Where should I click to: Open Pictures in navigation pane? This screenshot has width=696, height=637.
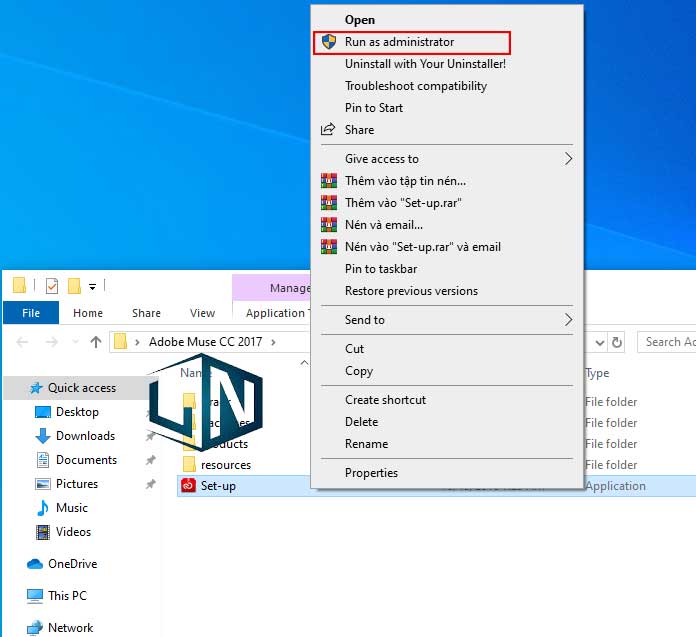coord(77,484)
